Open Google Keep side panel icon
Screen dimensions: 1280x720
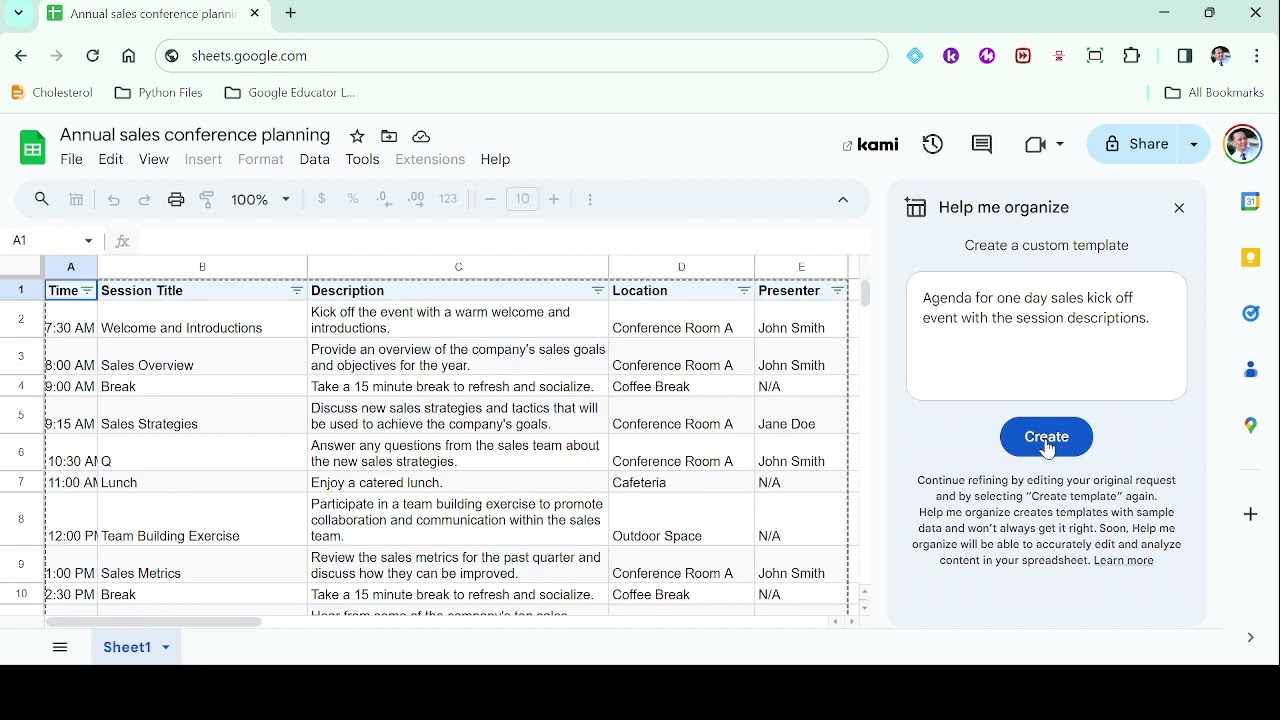1250,258
